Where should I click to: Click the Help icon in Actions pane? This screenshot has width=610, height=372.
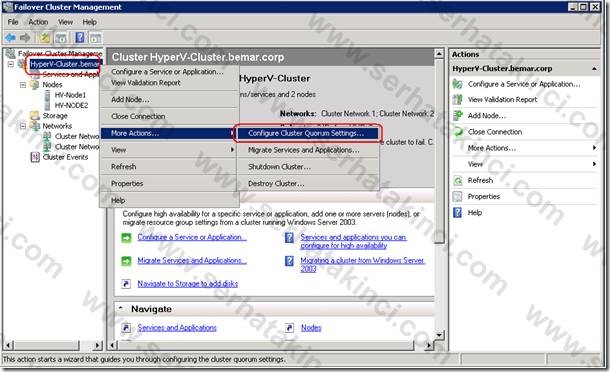click(458, 213)
